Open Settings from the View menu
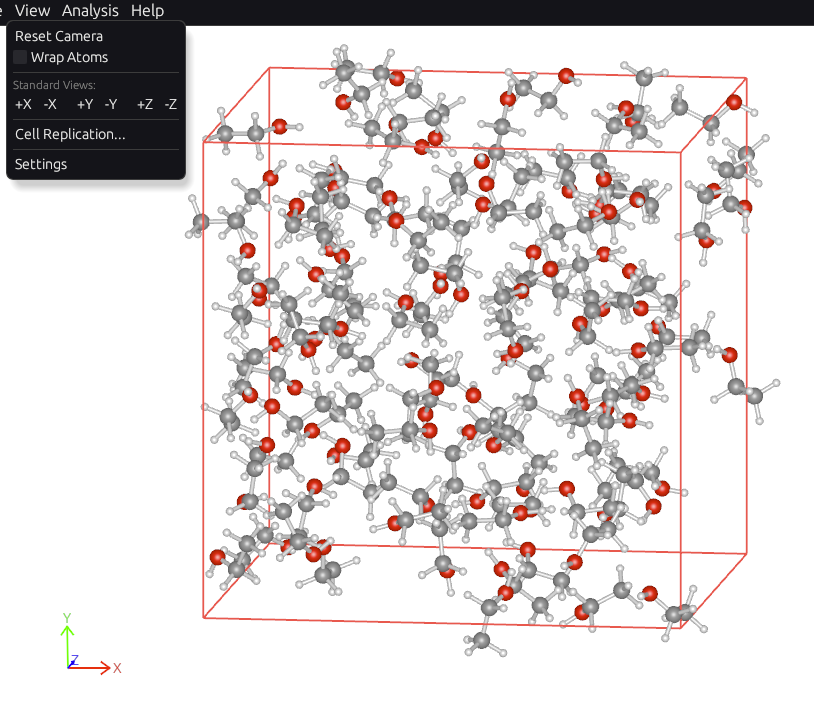The image size is (814, 714). (x=41, y=164)
